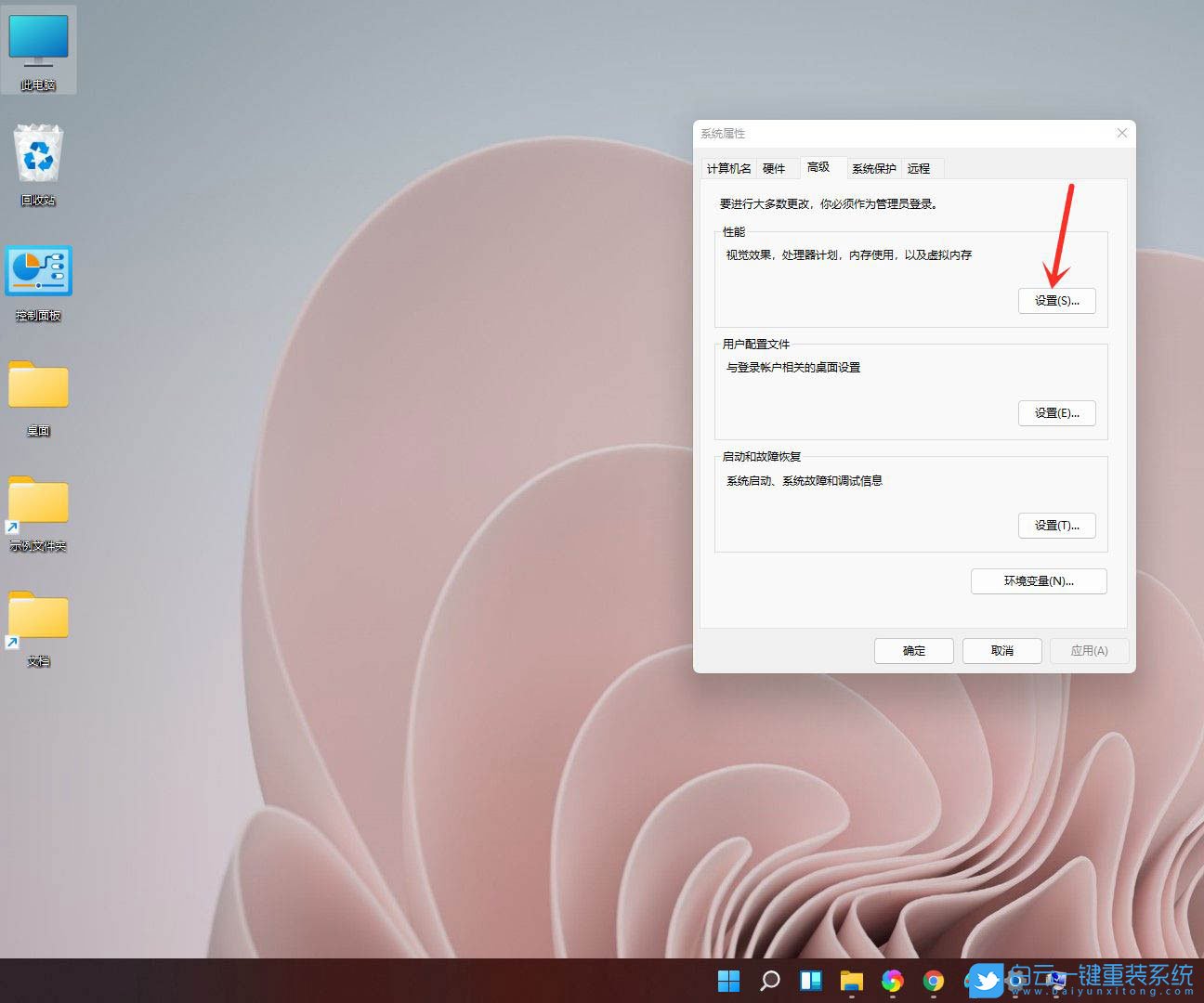
Task: Click 设置(S) under the 性能 section
Action: point(1056,301)
